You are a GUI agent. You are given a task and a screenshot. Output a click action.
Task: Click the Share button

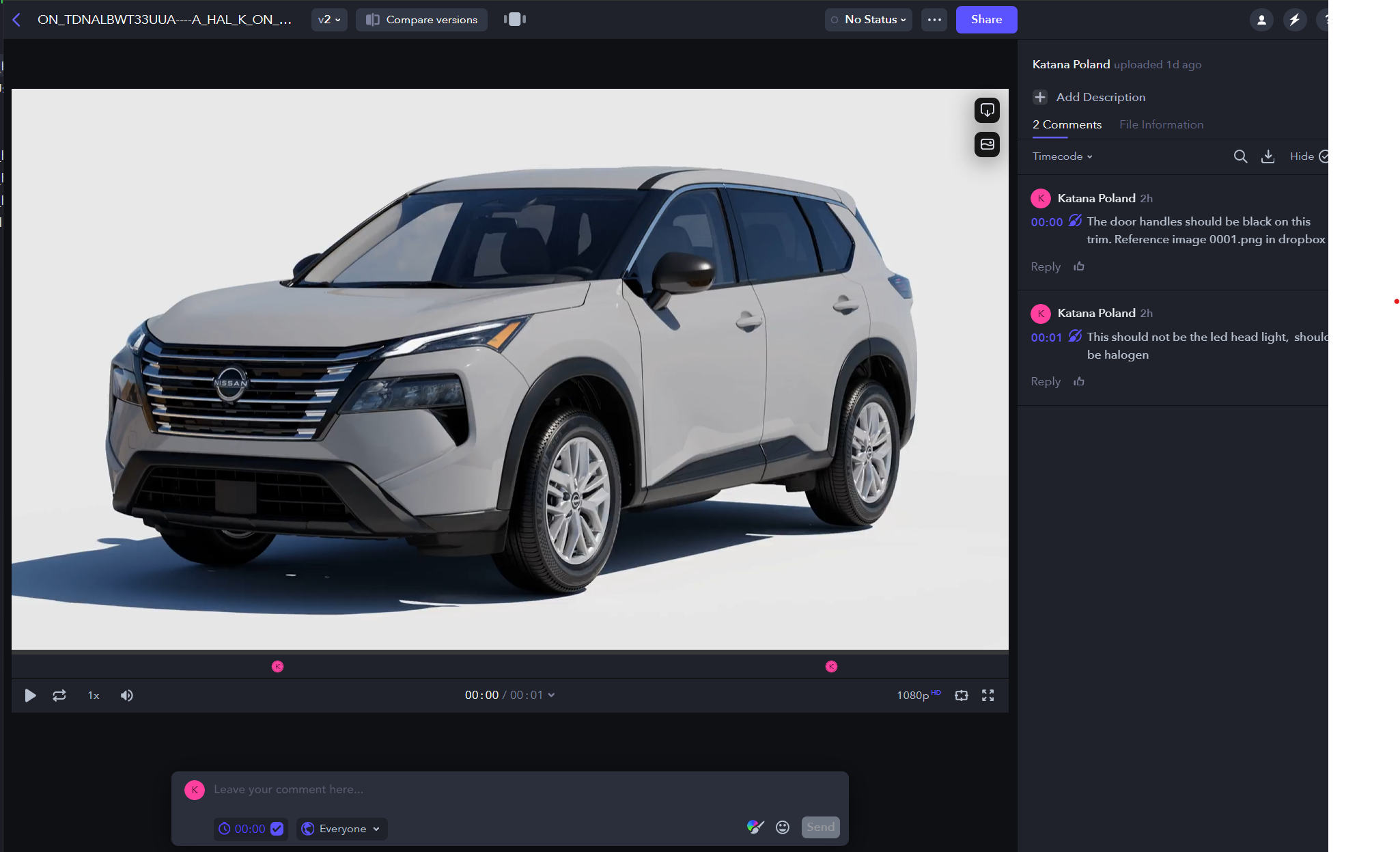point(986,20)
